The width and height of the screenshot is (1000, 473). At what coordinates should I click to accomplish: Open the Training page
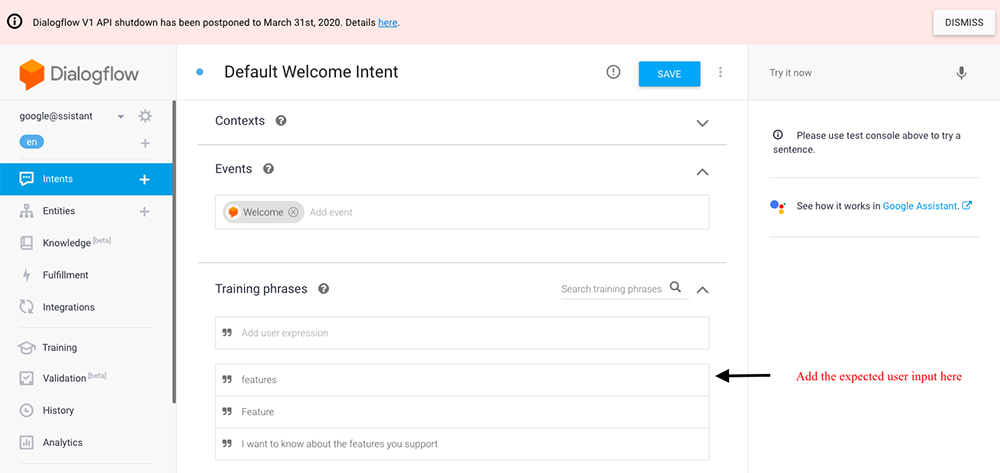59,347
